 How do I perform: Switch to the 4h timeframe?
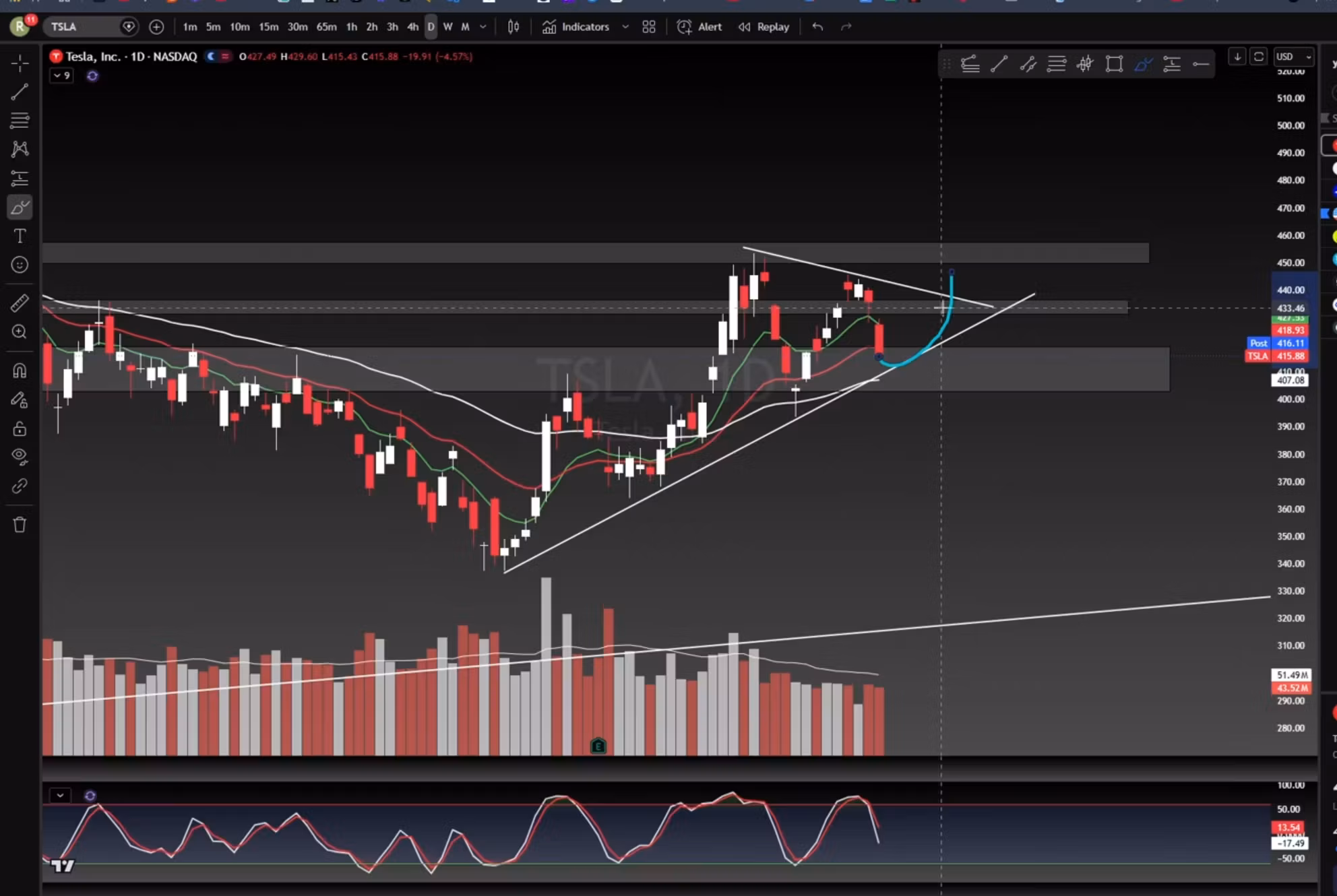point(412,27)
